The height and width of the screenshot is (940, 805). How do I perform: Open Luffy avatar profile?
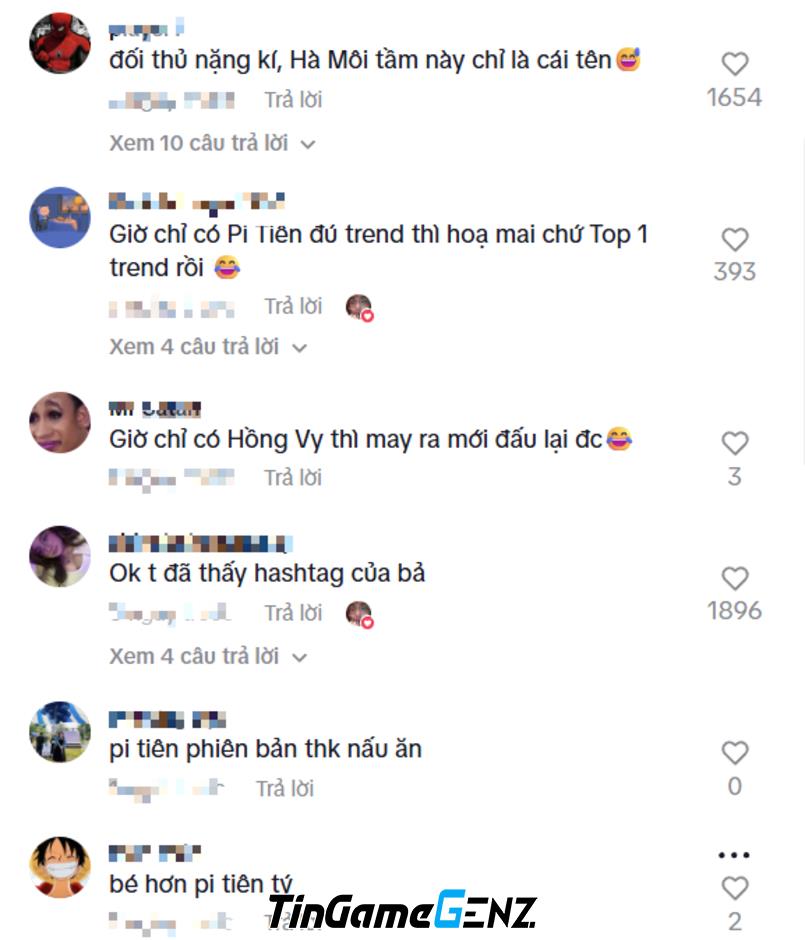(x=60, y=867)
